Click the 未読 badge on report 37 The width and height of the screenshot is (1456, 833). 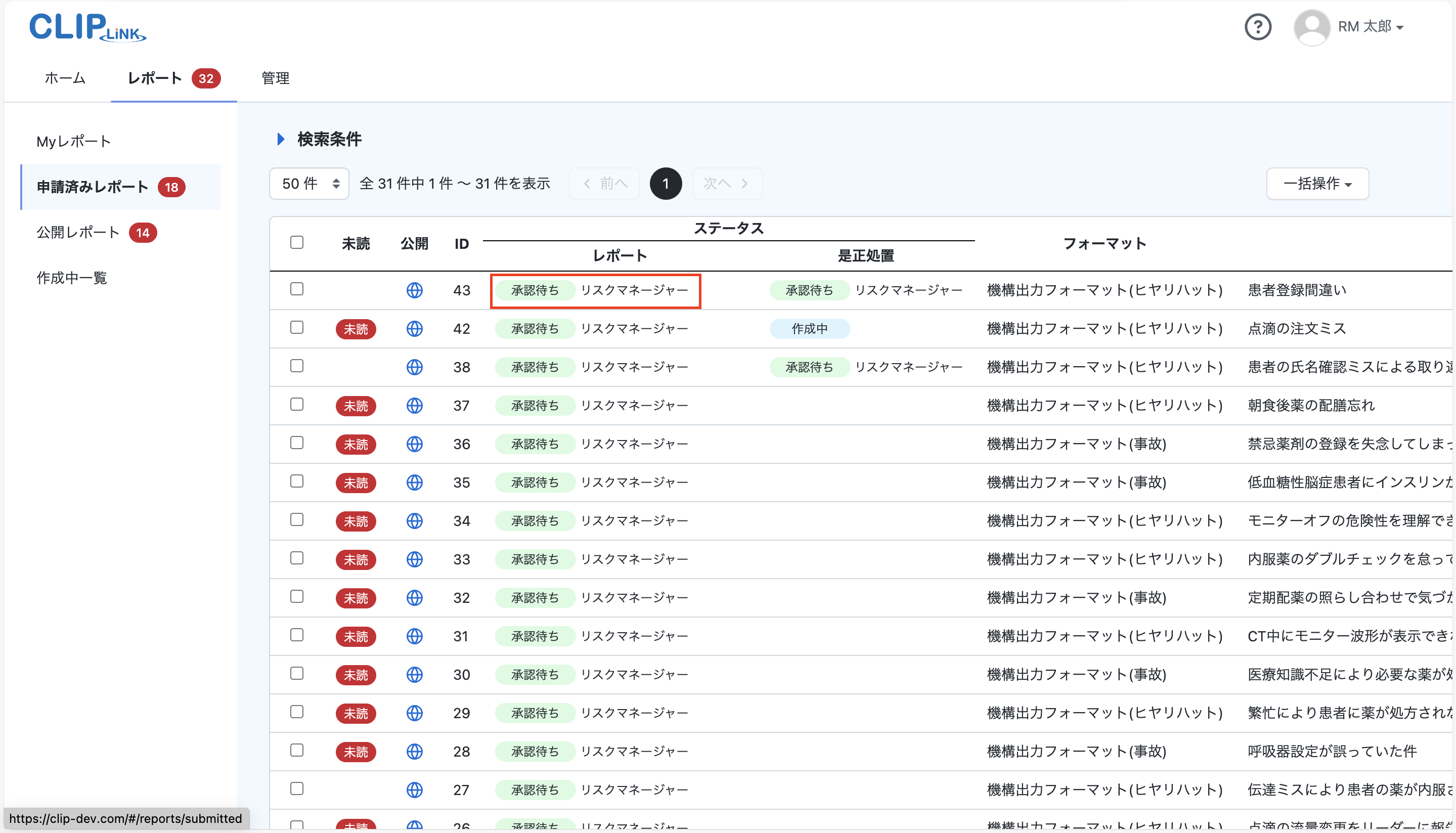[356, 406]
